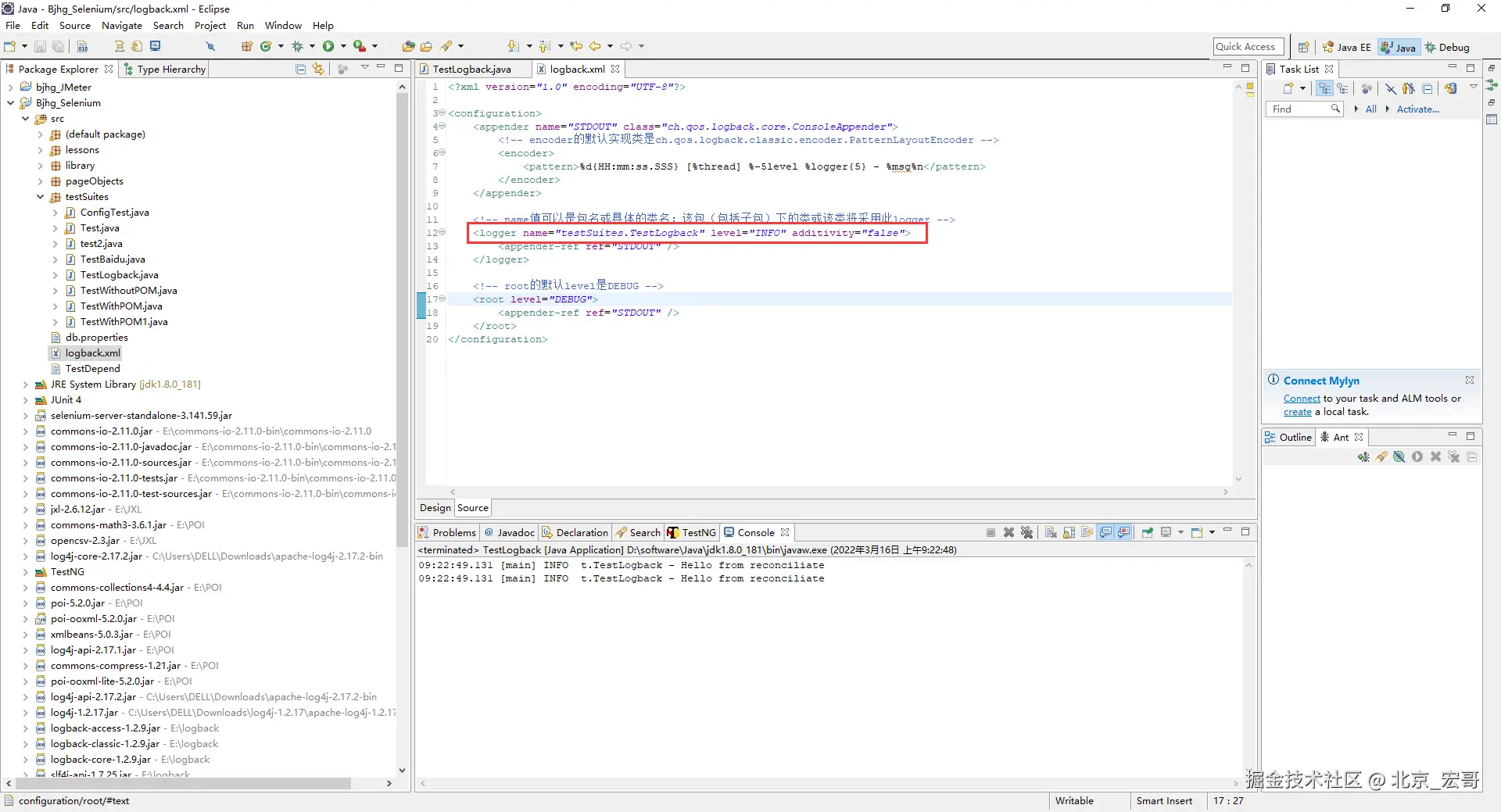Click Pin Console icon

1147,533
